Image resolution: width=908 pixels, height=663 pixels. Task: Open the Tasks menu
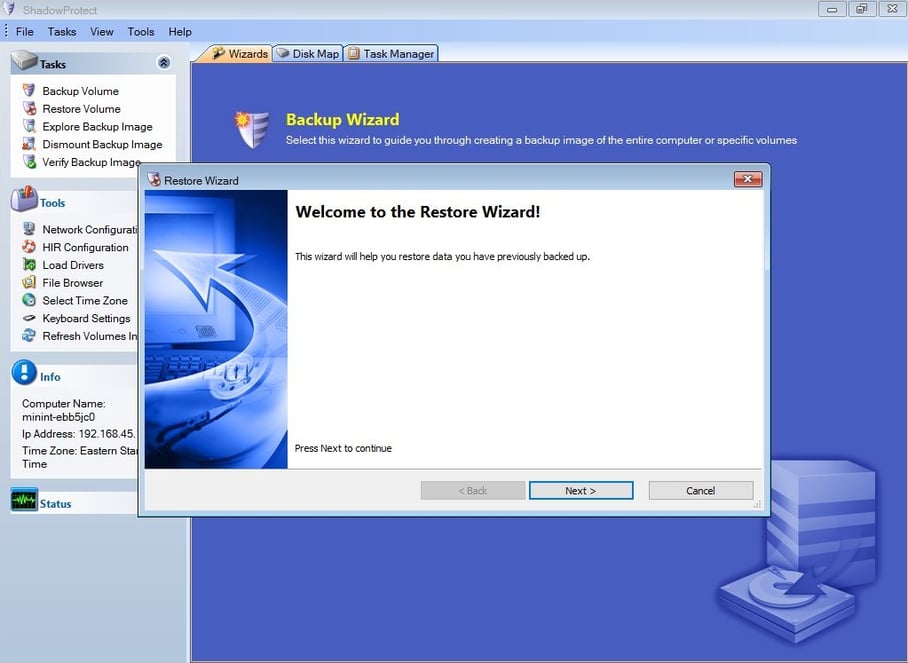pos(61,31)
